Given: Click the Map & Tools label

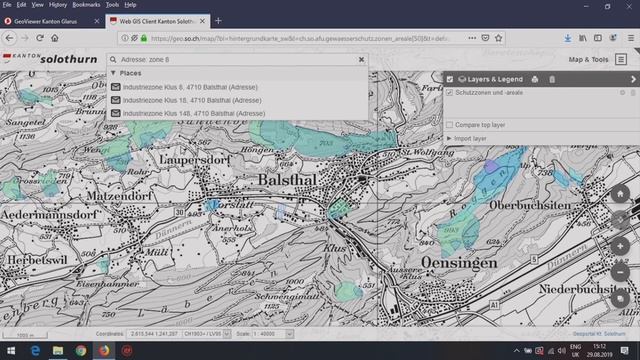Looking at the screenshot, I should click(x=588, y=60).
